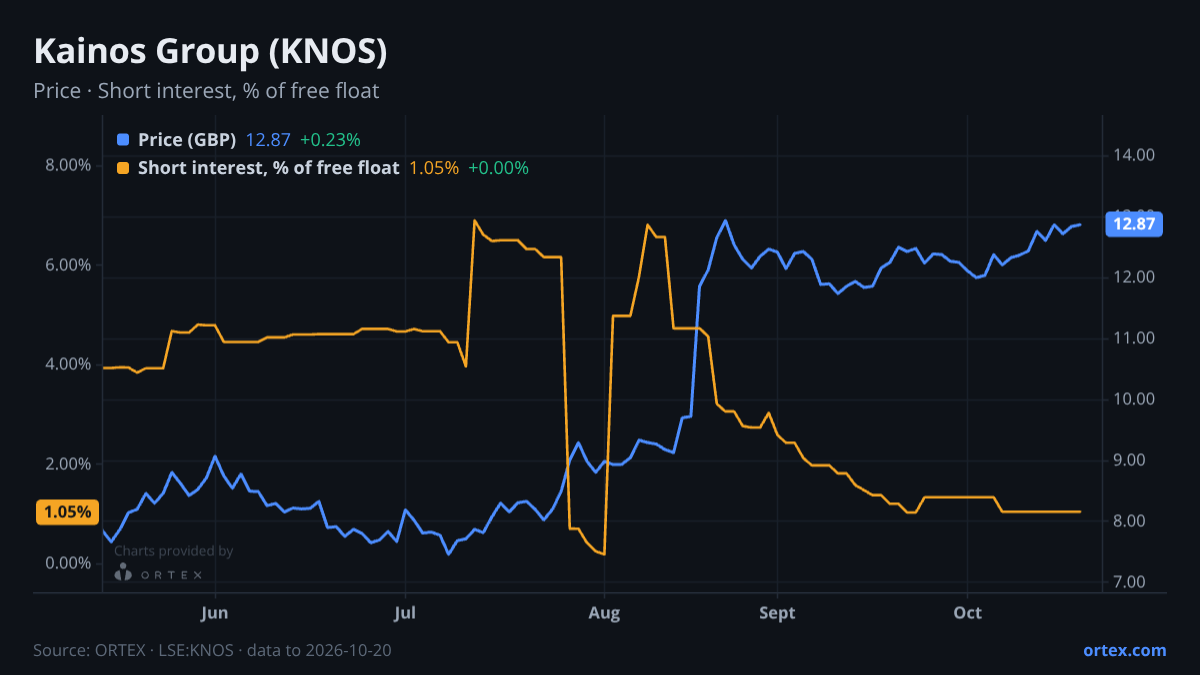Image resolution: width=1200 pixels, height=675 pixels.
Task: Click the legend price value 12.87
Action: pos(268,140)
